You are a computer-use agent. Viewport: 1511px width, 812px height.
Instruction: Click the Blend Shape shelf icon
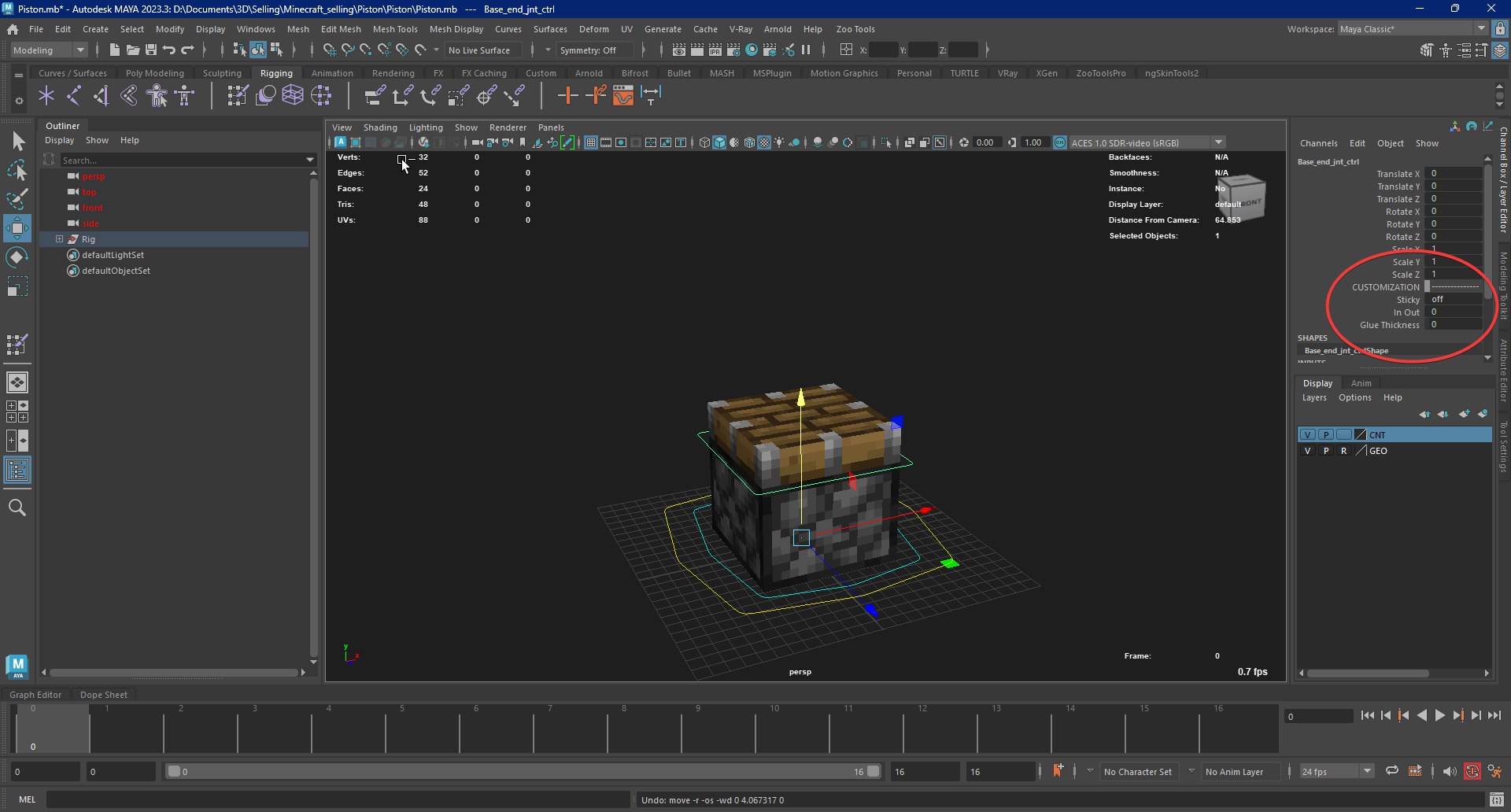pos(265,96)
